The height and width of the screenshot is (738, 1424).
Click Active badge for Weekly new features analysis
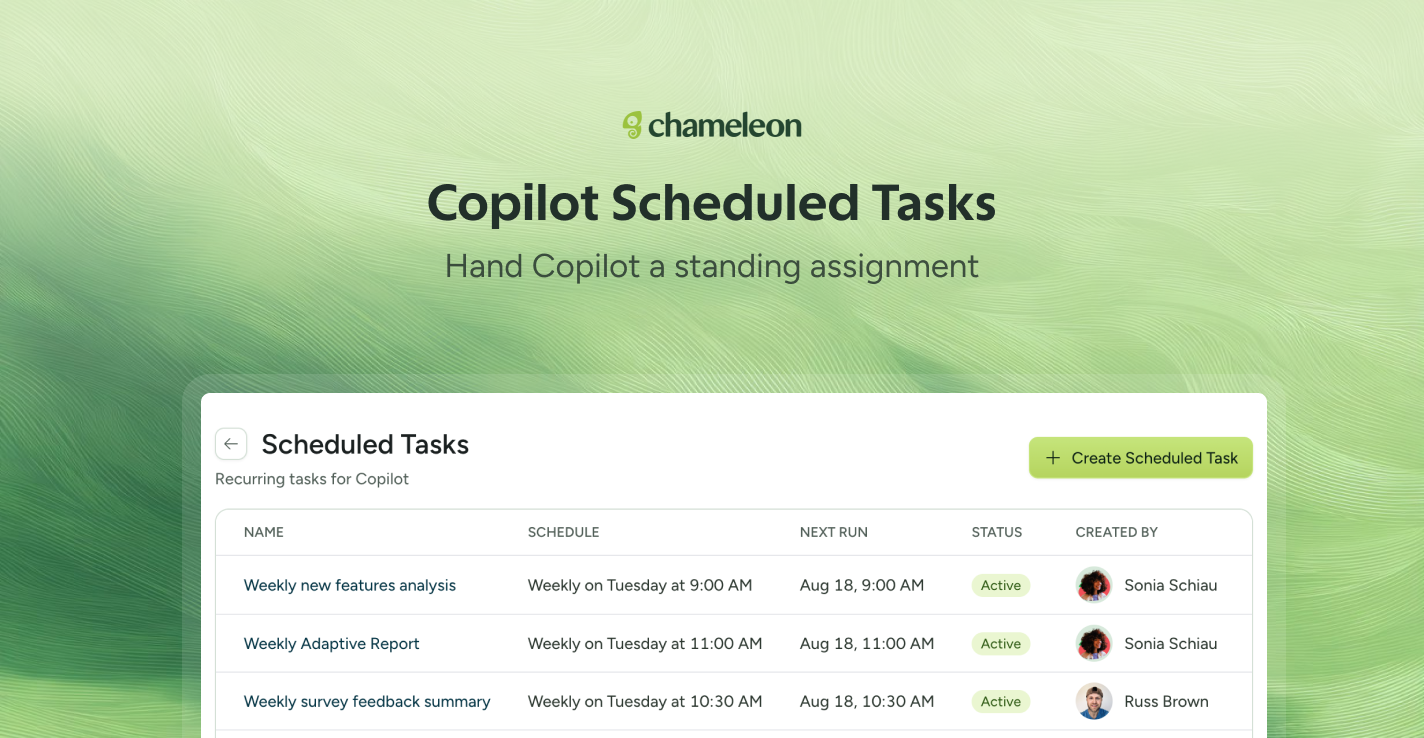[x=1001, y=585]
